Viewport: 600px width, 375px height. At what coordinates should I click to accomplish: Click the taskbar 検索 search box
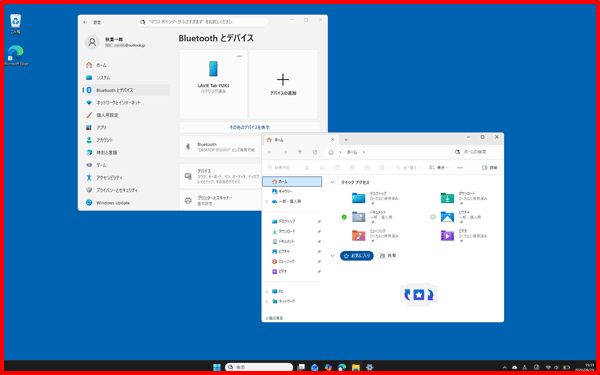[259, 367]
